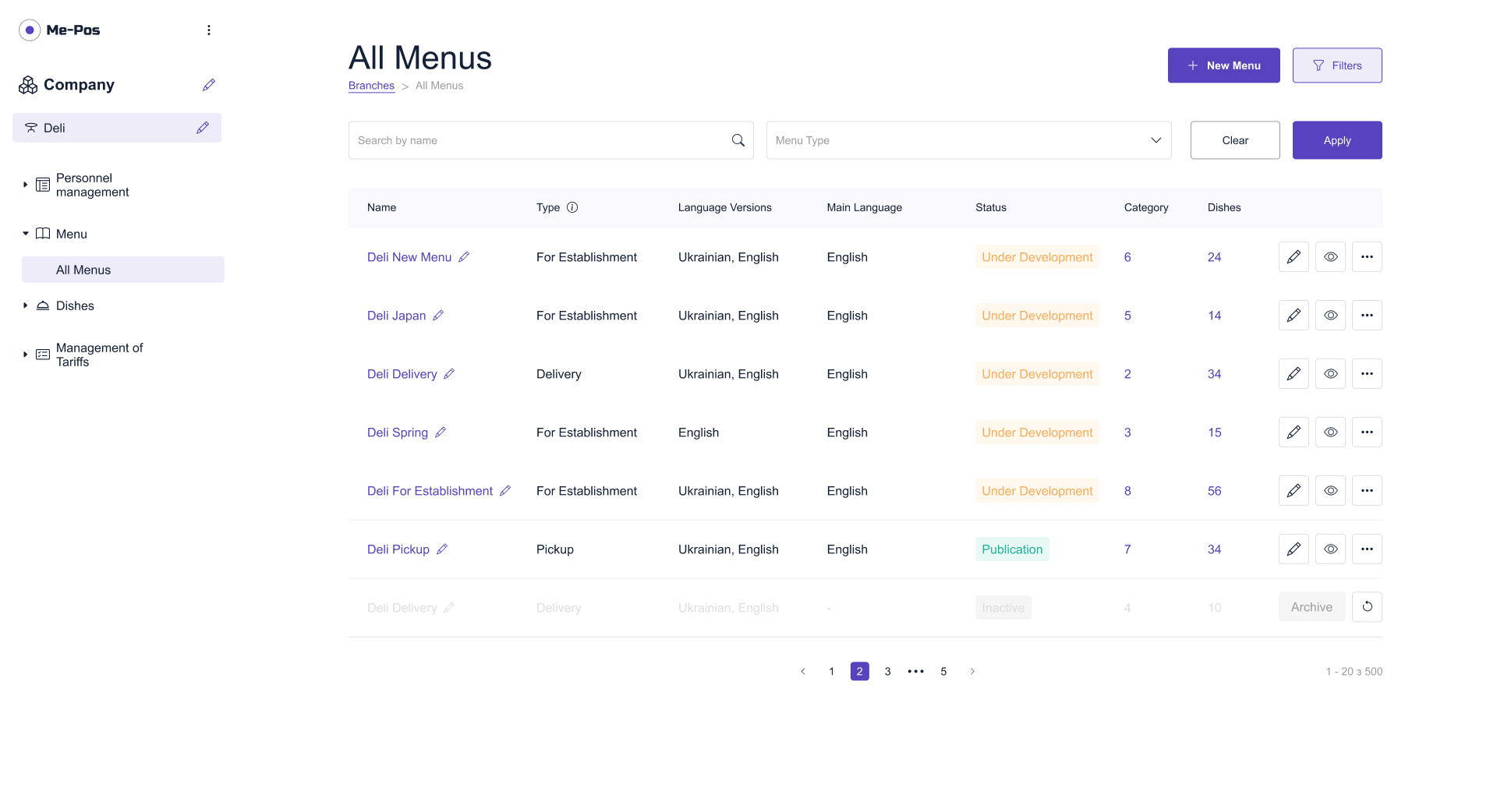
Task: Open dishes count 24 for Deli New Menu
Action: pos(1214,257)
